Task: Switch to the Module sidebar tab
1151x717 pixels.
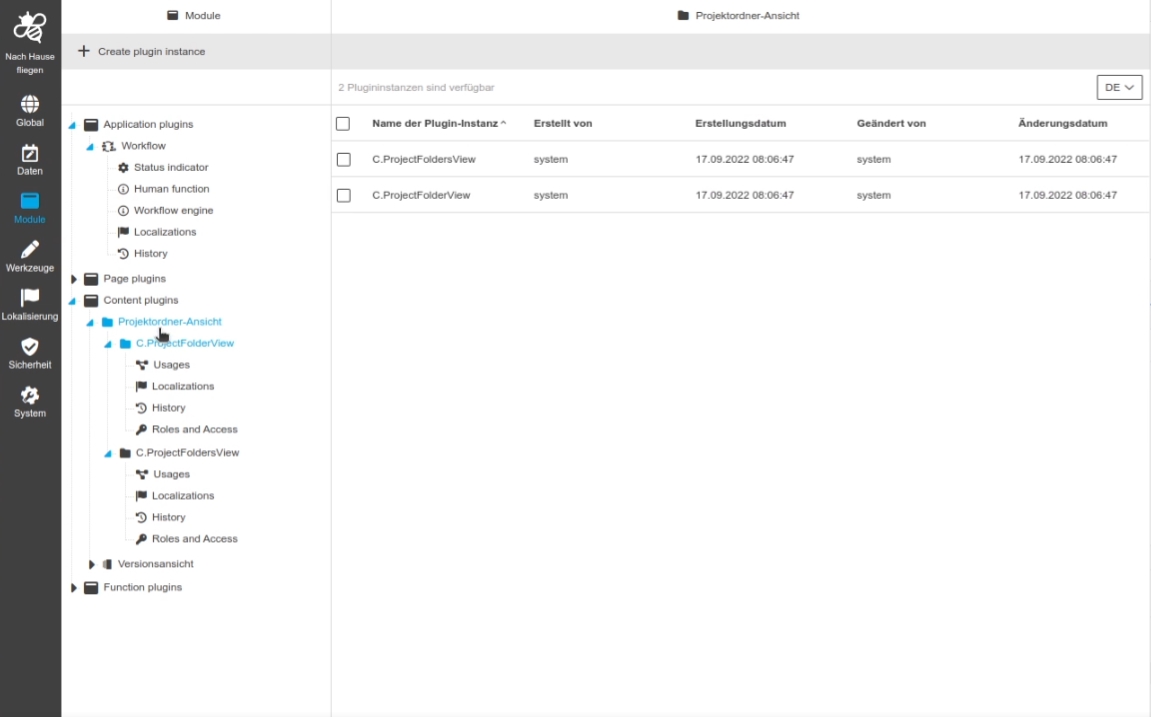Action: (x=30, y=207)
